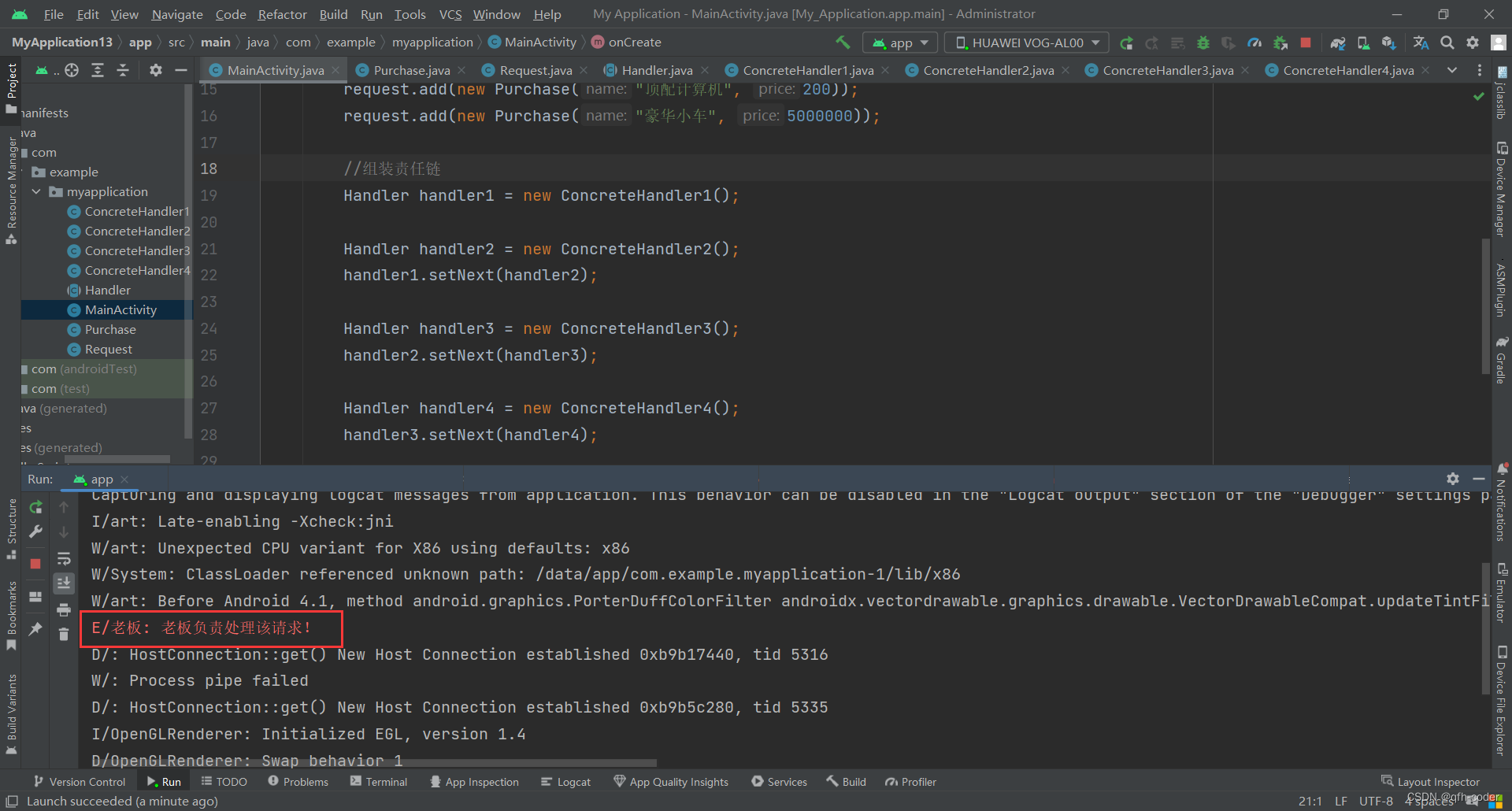Select the Handler interface in the project tree
Viewport: 1512px width, 811px height.
(107, 290)
